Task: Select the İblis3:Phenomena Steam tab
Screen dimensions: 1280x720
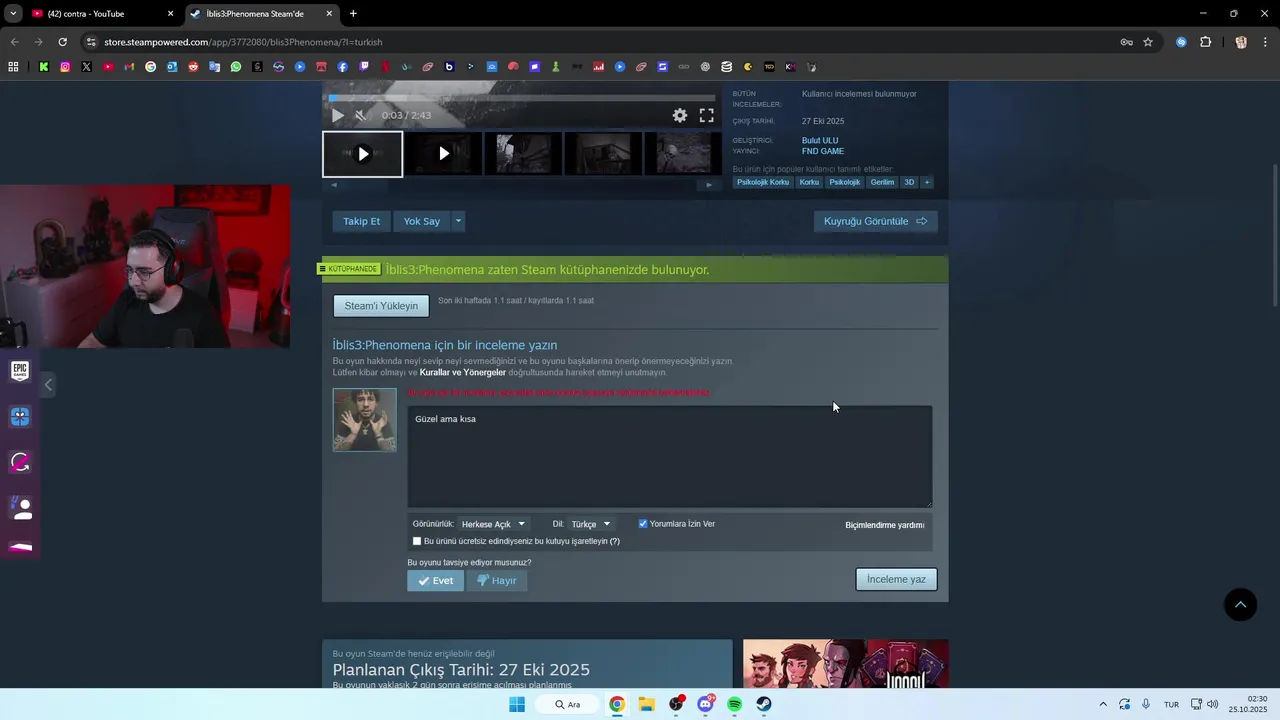Action: coord(262,14)
